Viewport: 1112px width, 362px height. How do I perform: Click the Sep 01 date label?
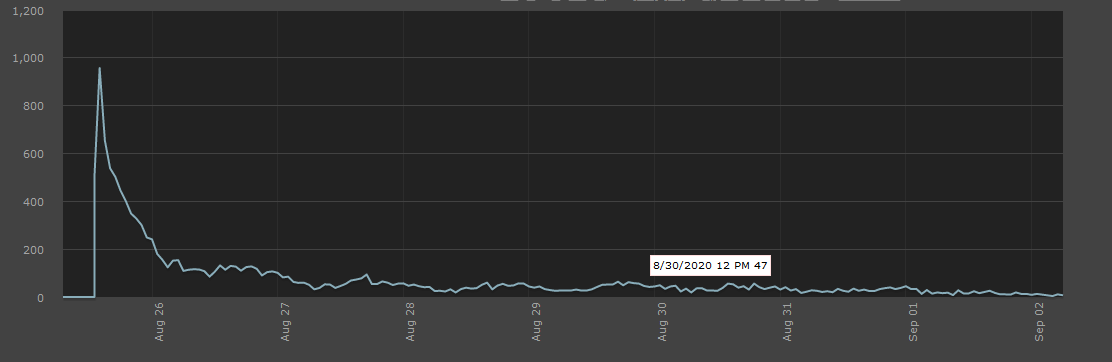[913, 322]
